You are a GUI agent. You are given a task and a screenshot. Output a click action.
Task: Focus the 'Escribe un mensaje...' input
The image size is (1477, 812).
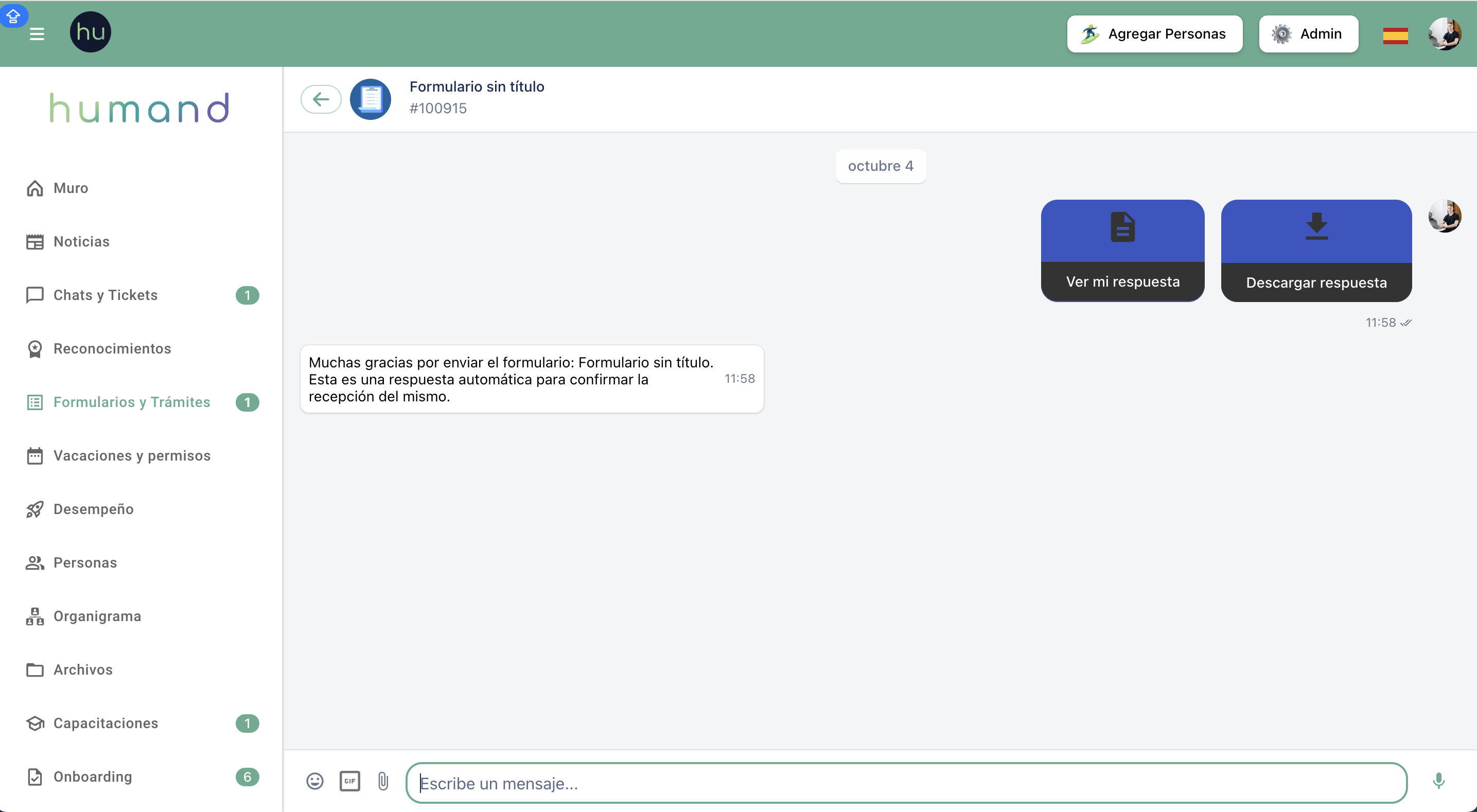coord(906,782)
